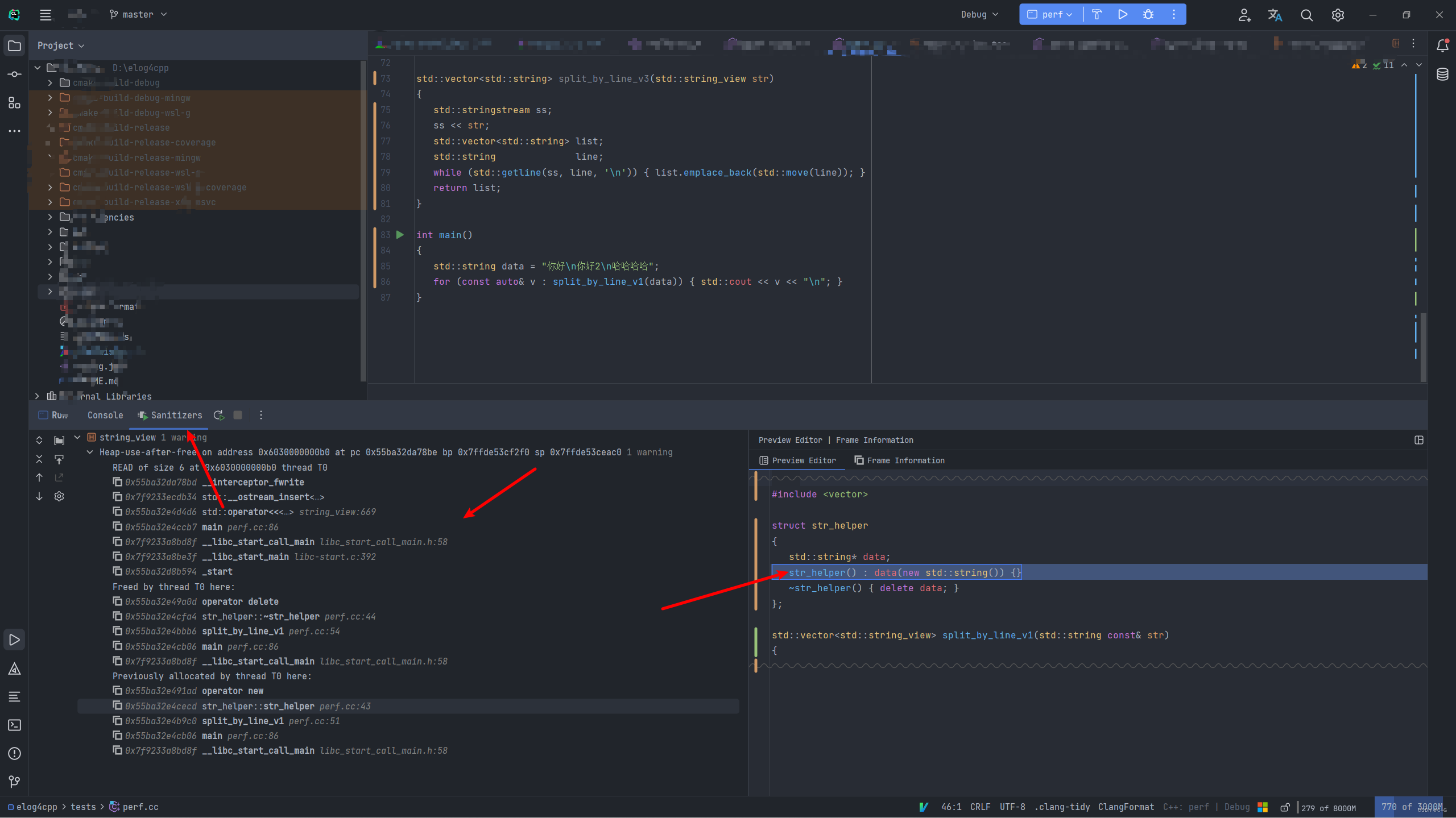Click the Build hammer icon
The height and width of the screenshot is (818, 1456).
[1097, 15]
